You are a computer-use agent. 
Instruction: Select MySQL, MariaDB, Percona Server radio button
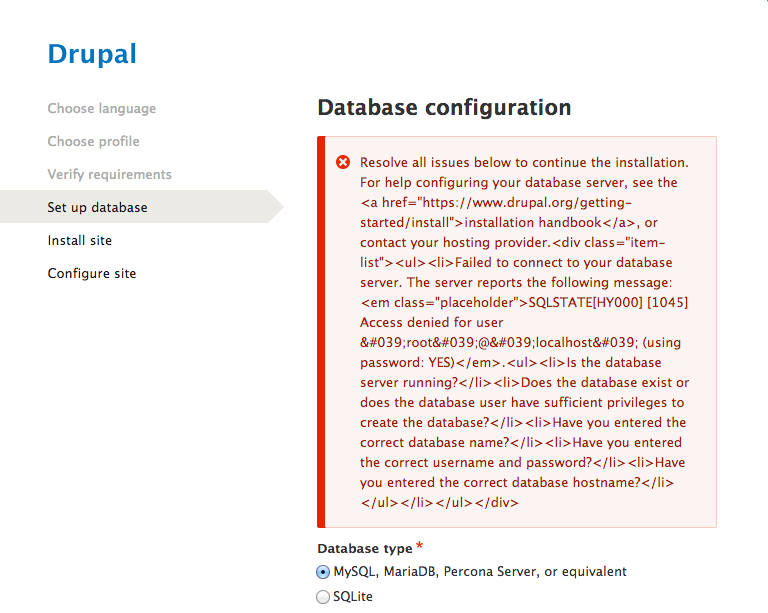click(323, 571)
